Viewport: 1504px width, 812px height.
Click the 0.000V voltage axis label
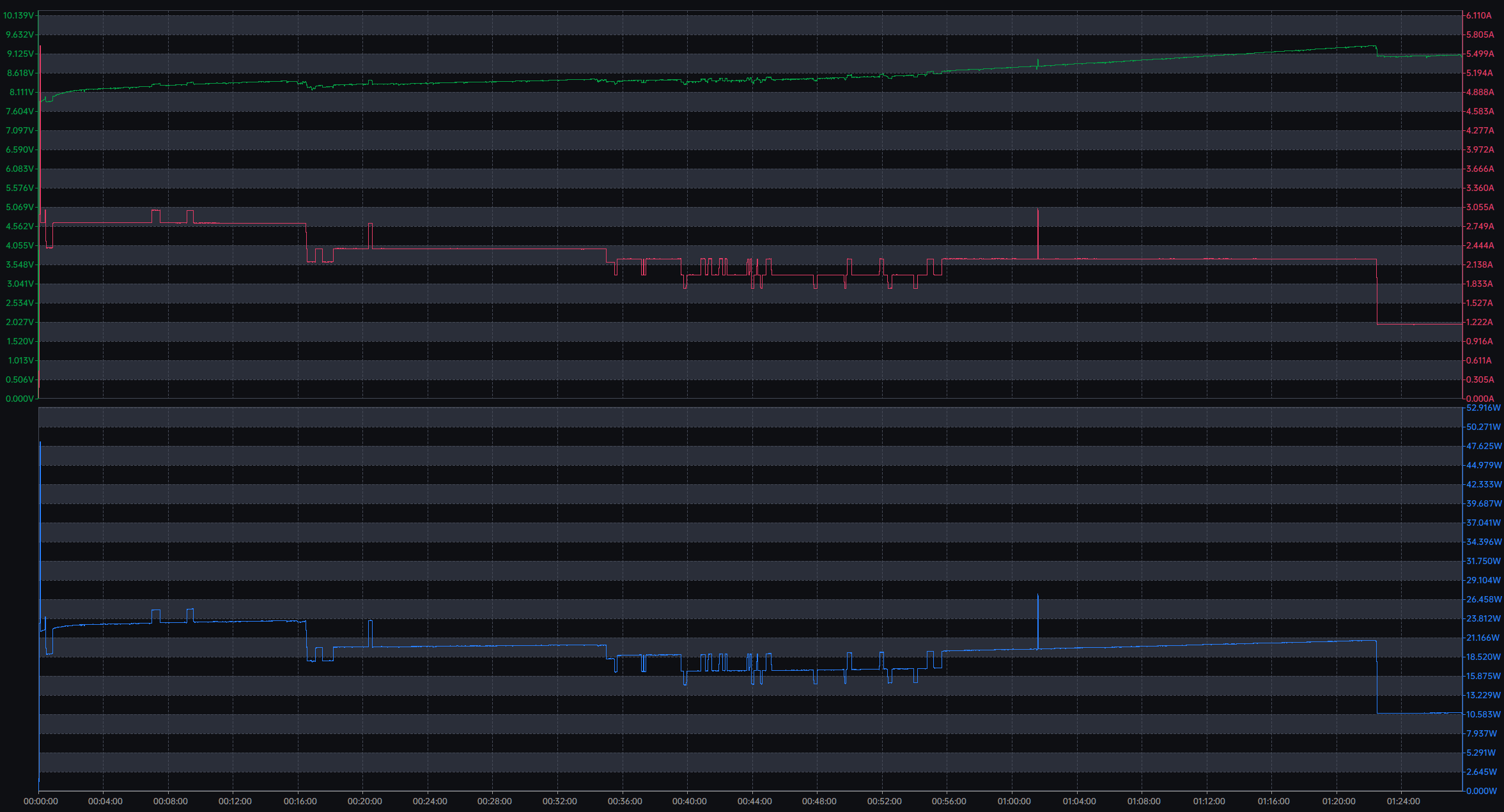tap(19, 399)
